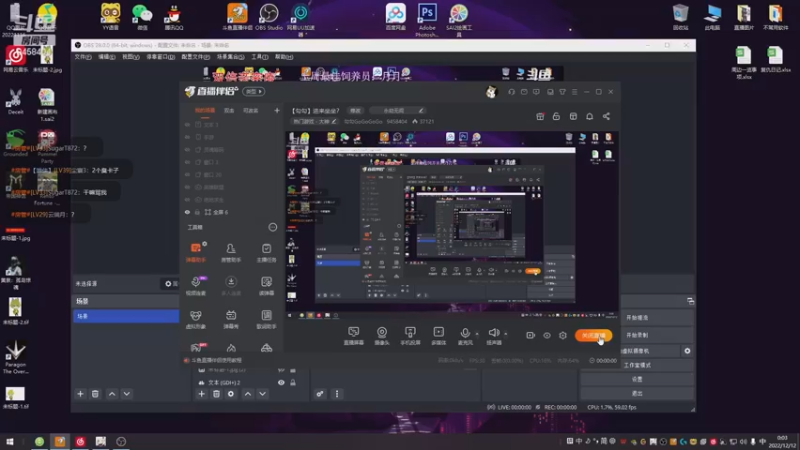Click the headset support icon in title bar
The image size is (800, 450).
pos(511,92)
